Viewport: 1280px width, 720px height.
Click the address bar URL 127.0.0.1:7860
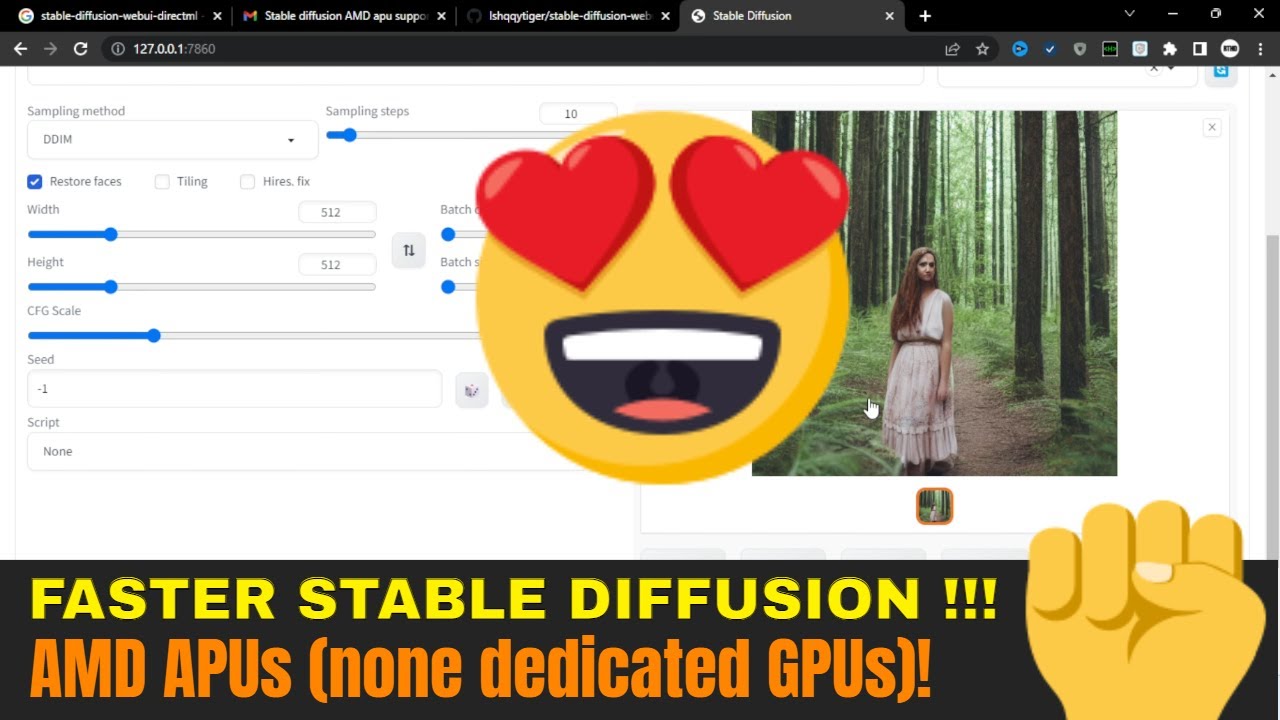click(x=174, y=48)
